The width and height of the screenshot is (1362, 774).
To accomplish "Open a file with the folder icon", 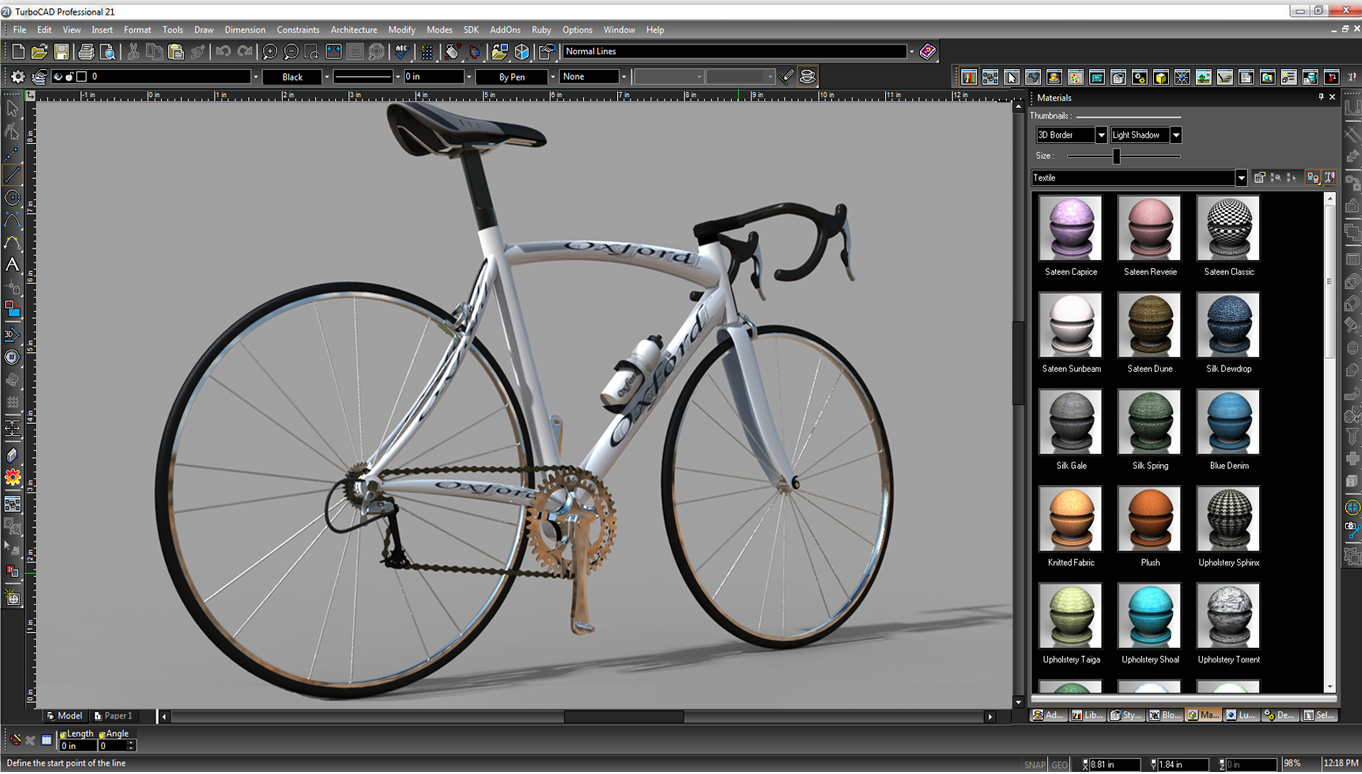I will pyautogui.click(x=40, y=52).
